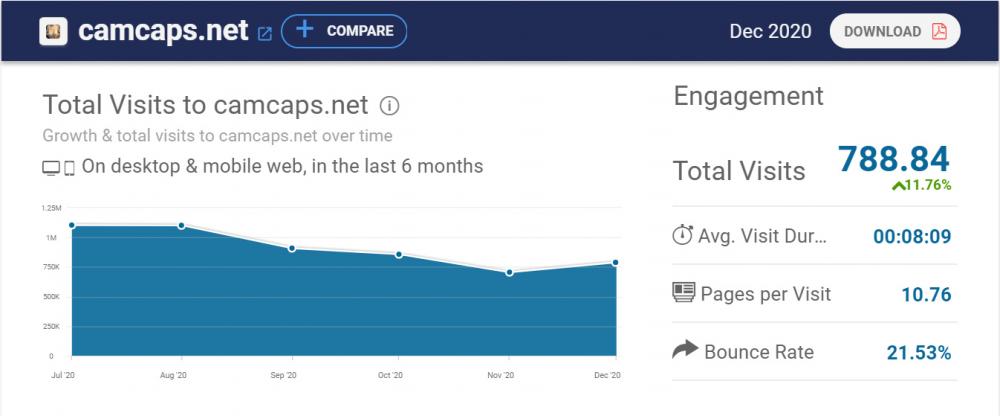Image resolution: width=1000 pixels, height=416 pixels.
Task: Select the Sep '20 chart data point
Action: pos(291,248)
